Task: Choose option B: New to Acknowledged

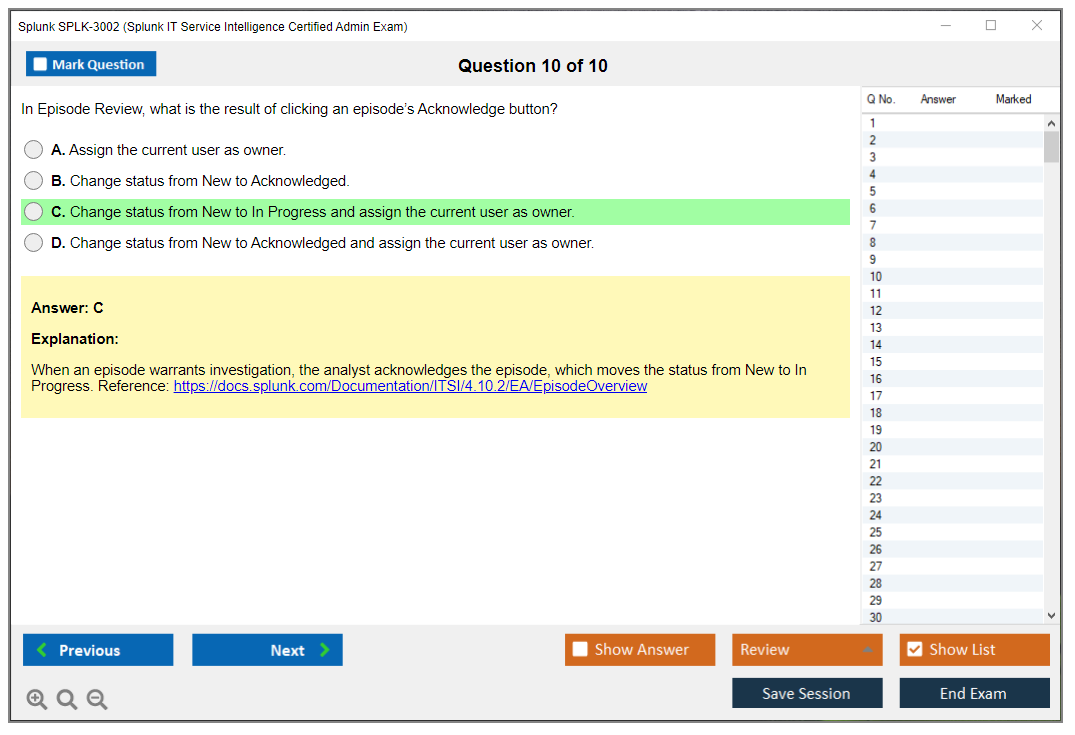Action: tap(34, 181)
